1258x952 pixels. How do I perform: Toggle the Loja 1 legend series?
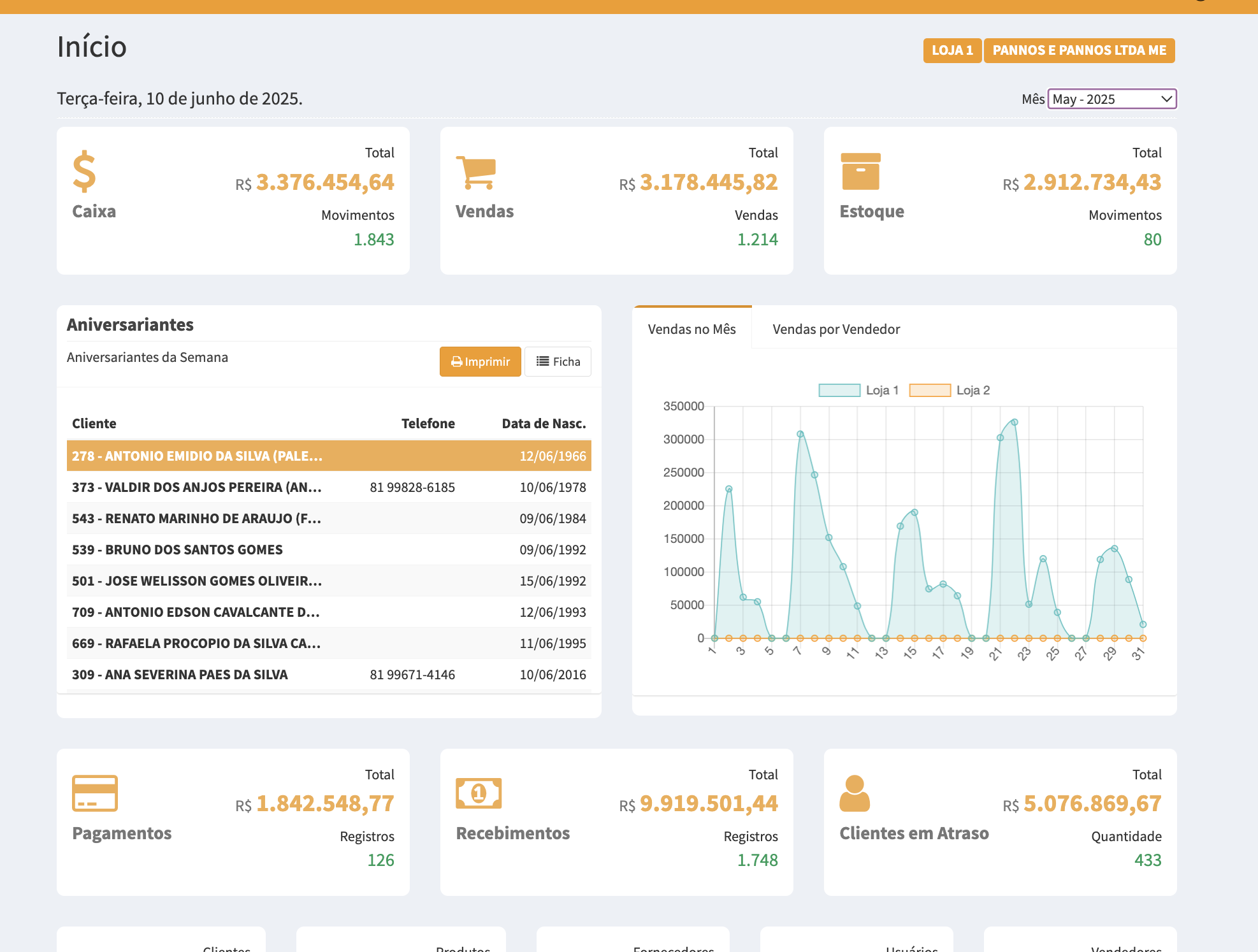(x=839, y=390)
